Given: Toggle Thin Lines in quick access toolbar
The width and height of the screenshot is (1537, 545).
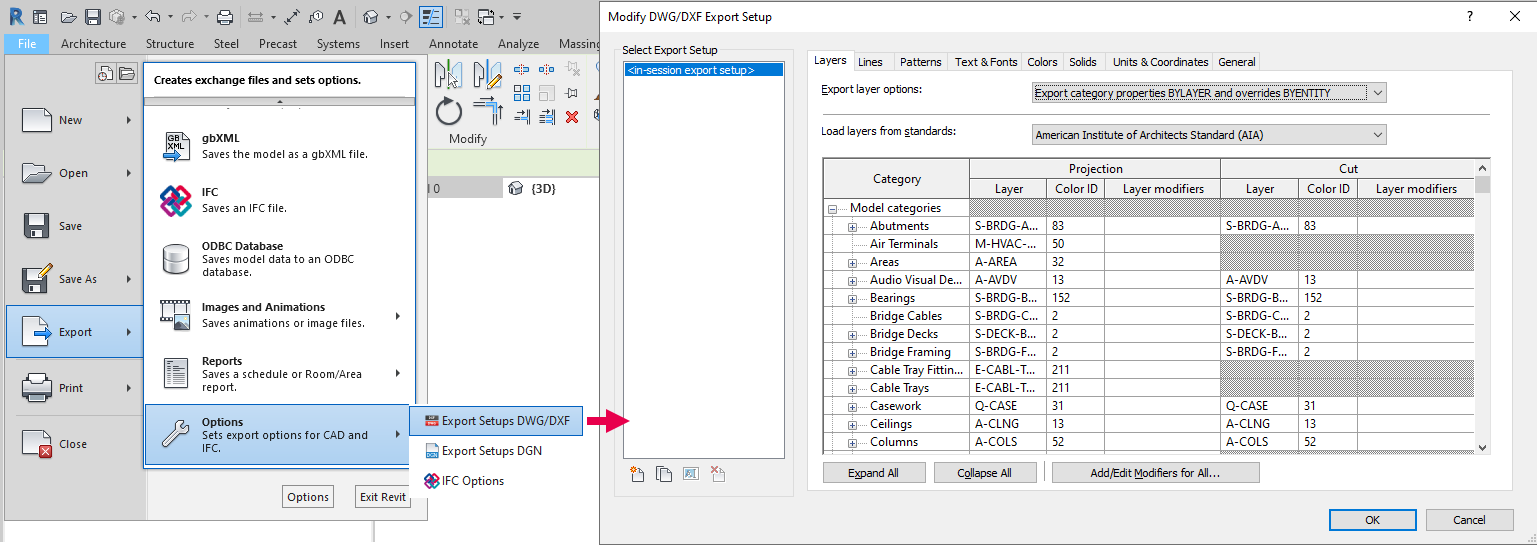Looking at the screenshot, I should tap(431, 17).
